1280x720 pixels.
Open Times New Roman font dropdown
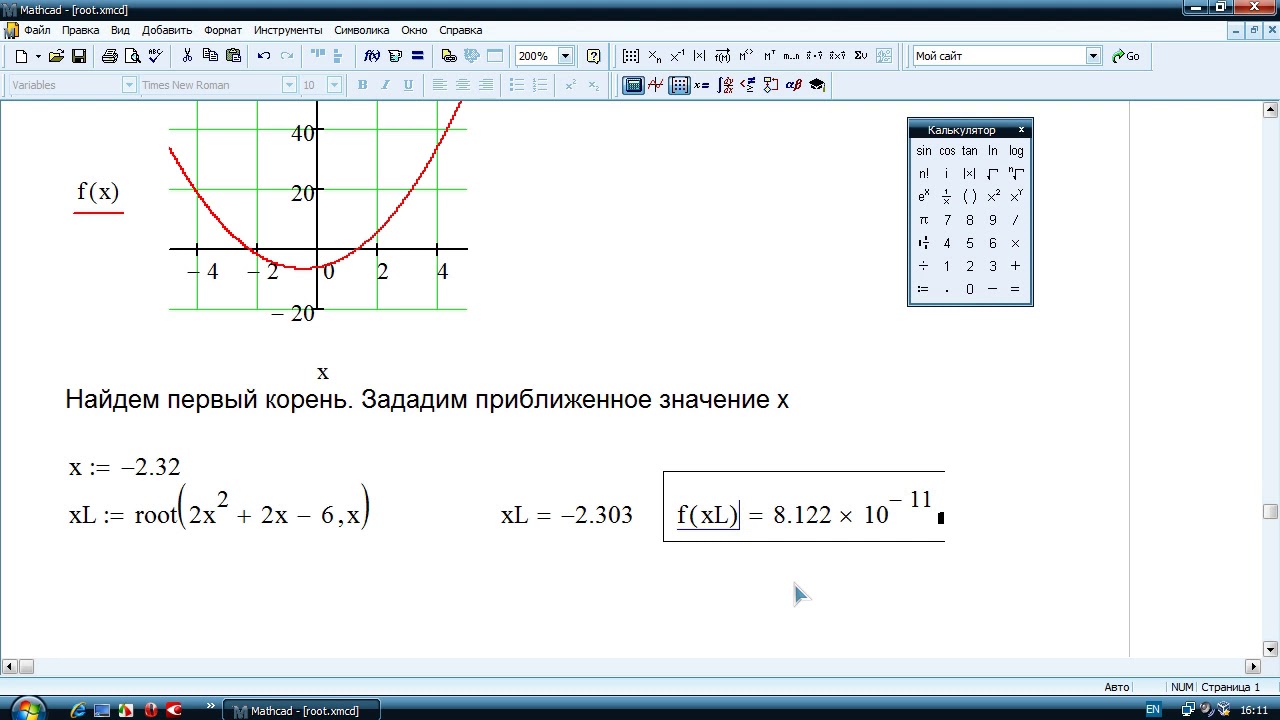point(289,85)
